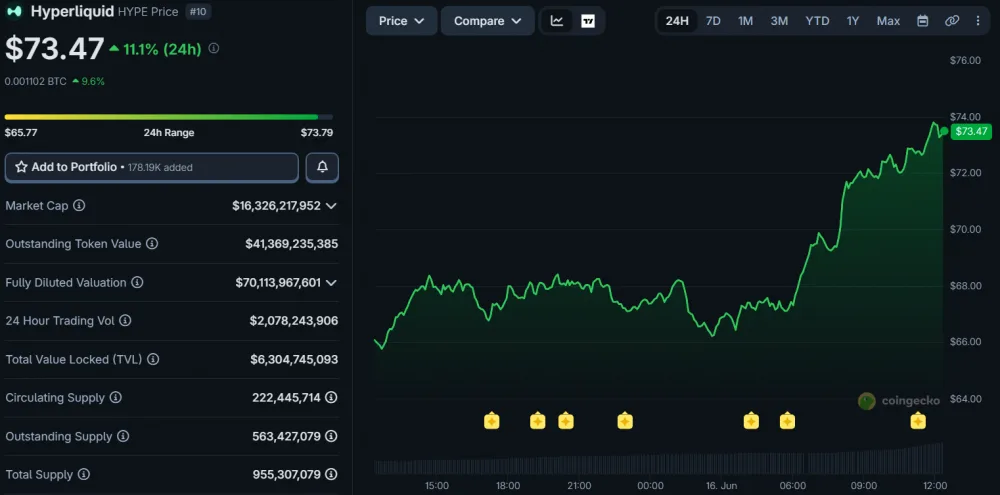Open Total Value Locked info icon

point(152,359)
